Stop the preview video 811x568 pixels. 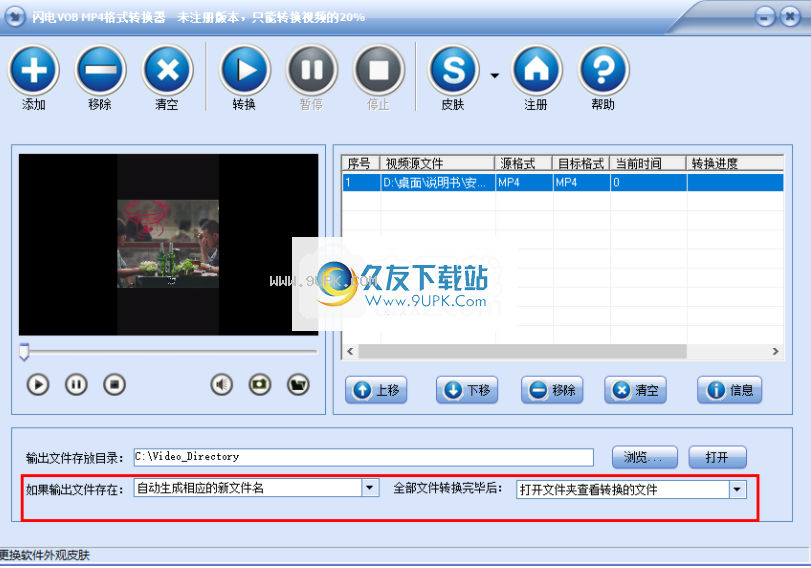[x=114, y=385]
